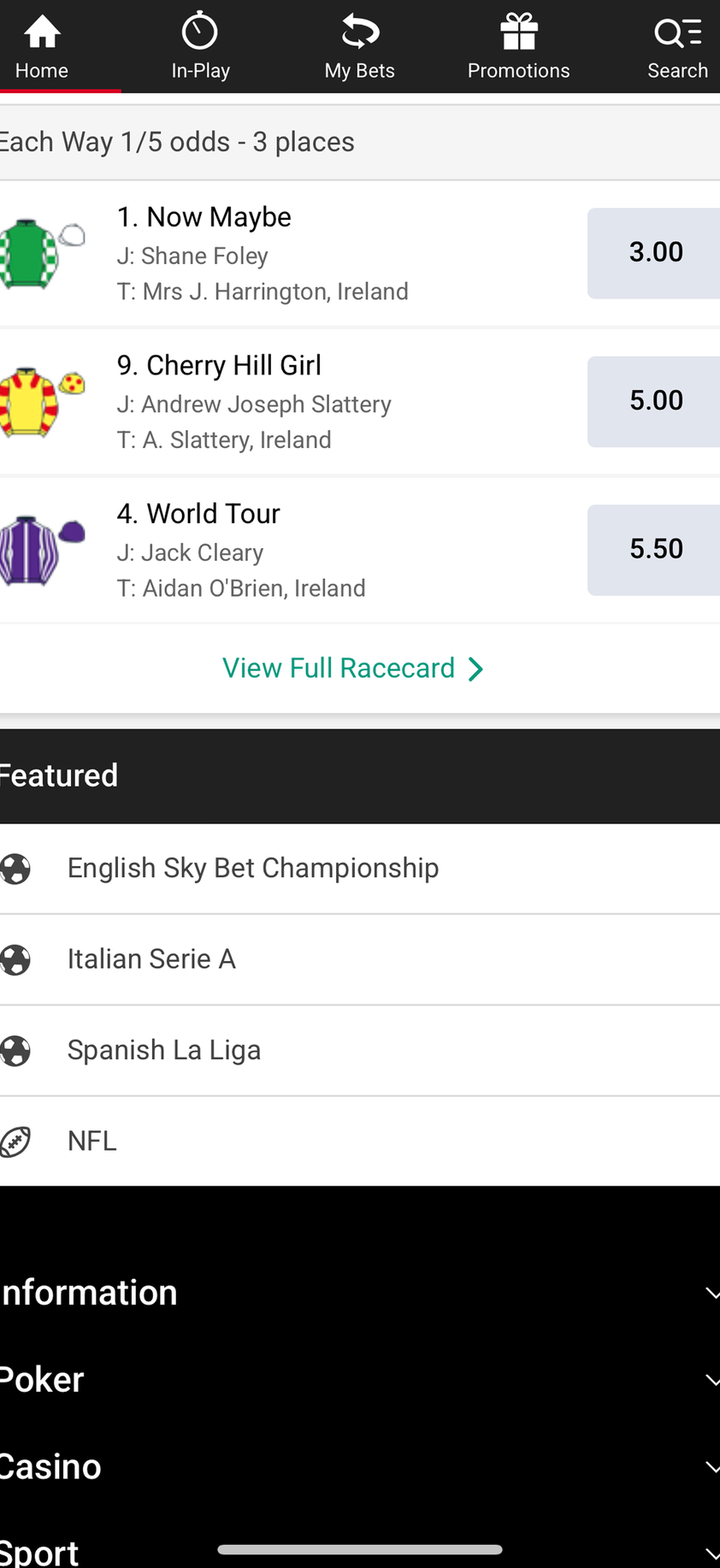Viewport: 720px width, 1568px height.
Task: Tap Cherry Hill Girl yellow silks
Action: [39, 402]
